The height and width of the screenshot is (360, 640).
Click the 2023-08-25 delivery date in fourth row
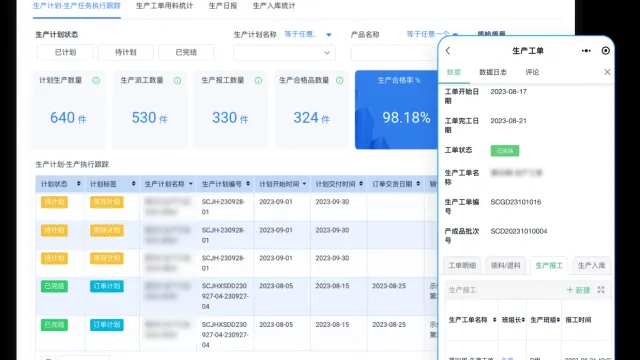pyautogui.click(x=389, y=286)
